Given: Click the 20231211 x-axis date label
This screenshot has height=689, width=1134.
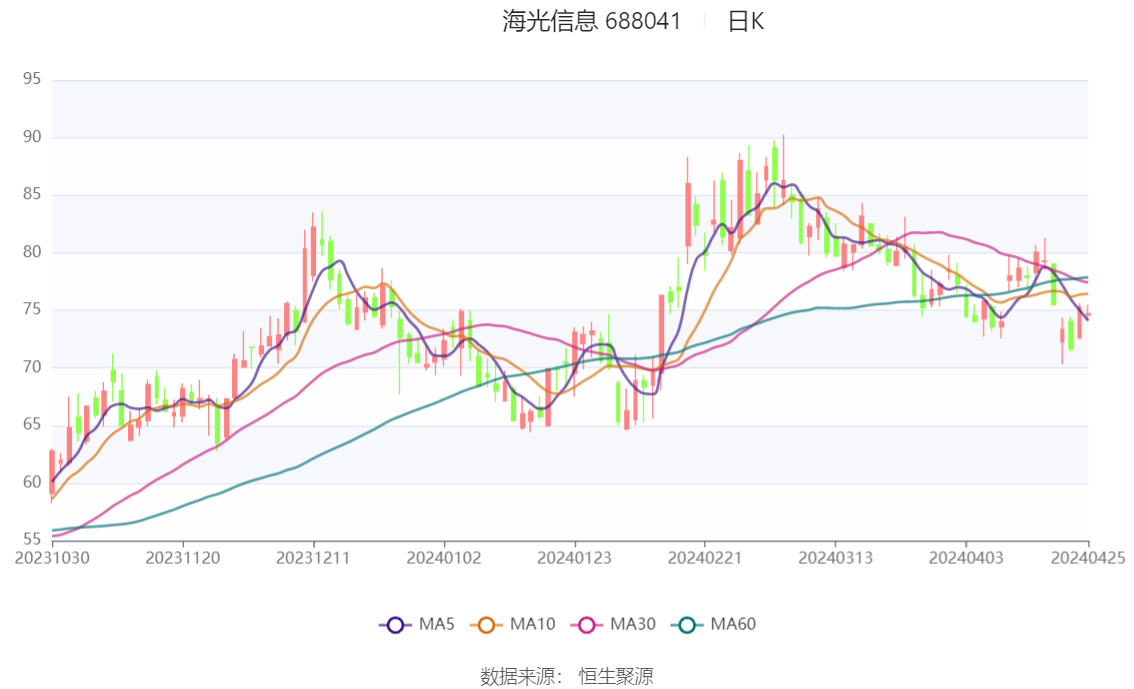Looking at the screenshot, I should click(x=313, y=558).
